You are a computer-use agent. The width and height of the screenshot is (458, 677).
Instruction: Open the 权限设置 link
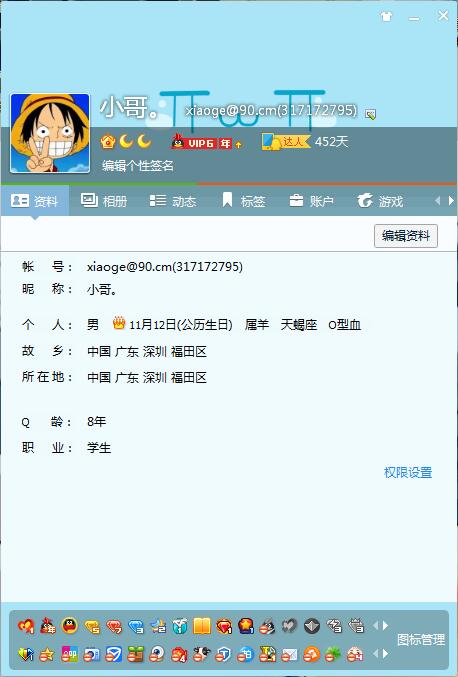(408, 472)
